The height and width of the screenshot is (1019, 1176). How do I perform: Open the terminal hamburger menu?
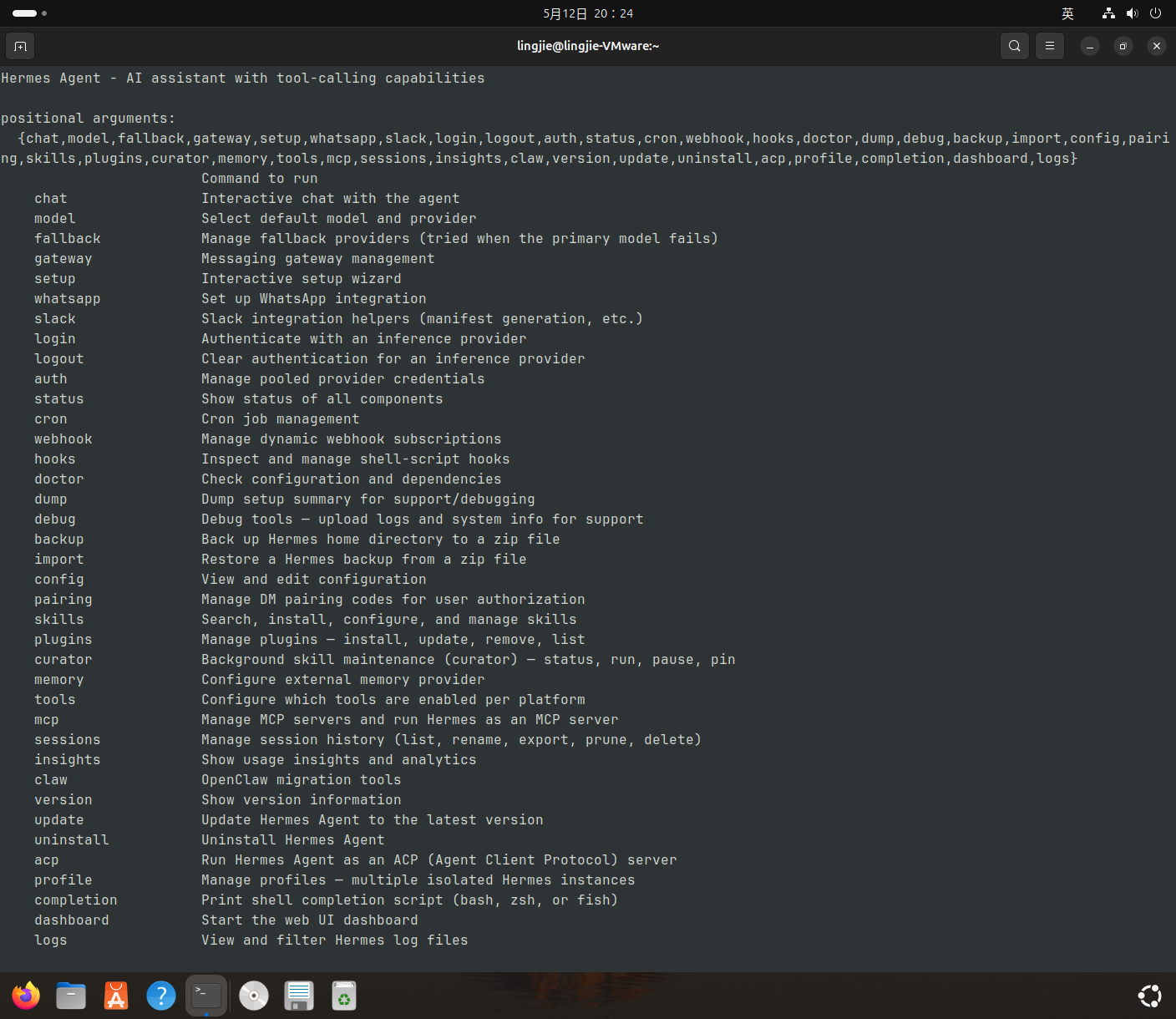click(1050, 46)
